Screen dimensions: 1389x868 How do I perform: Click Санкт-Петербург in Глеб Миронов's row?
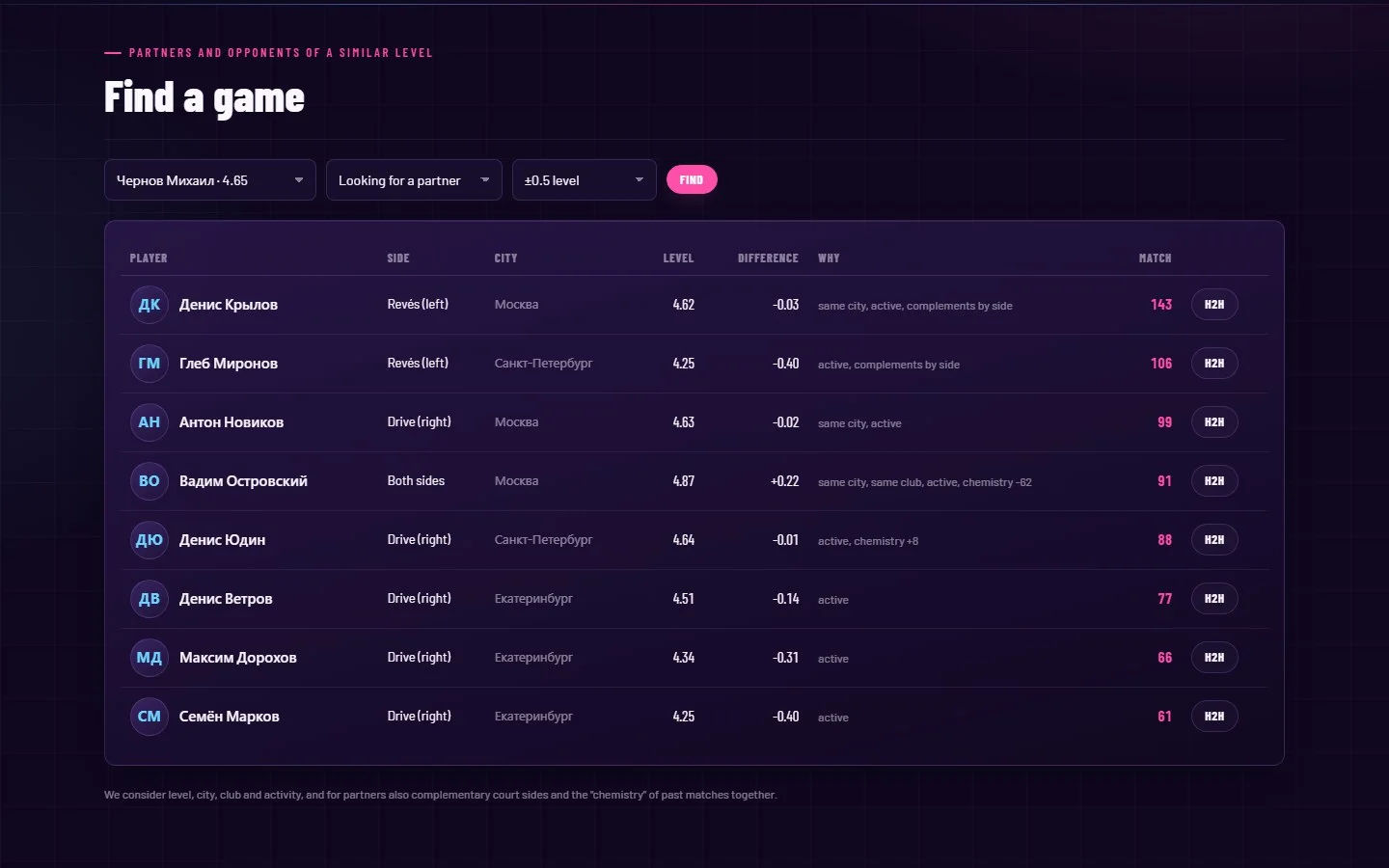pos(543,364)
